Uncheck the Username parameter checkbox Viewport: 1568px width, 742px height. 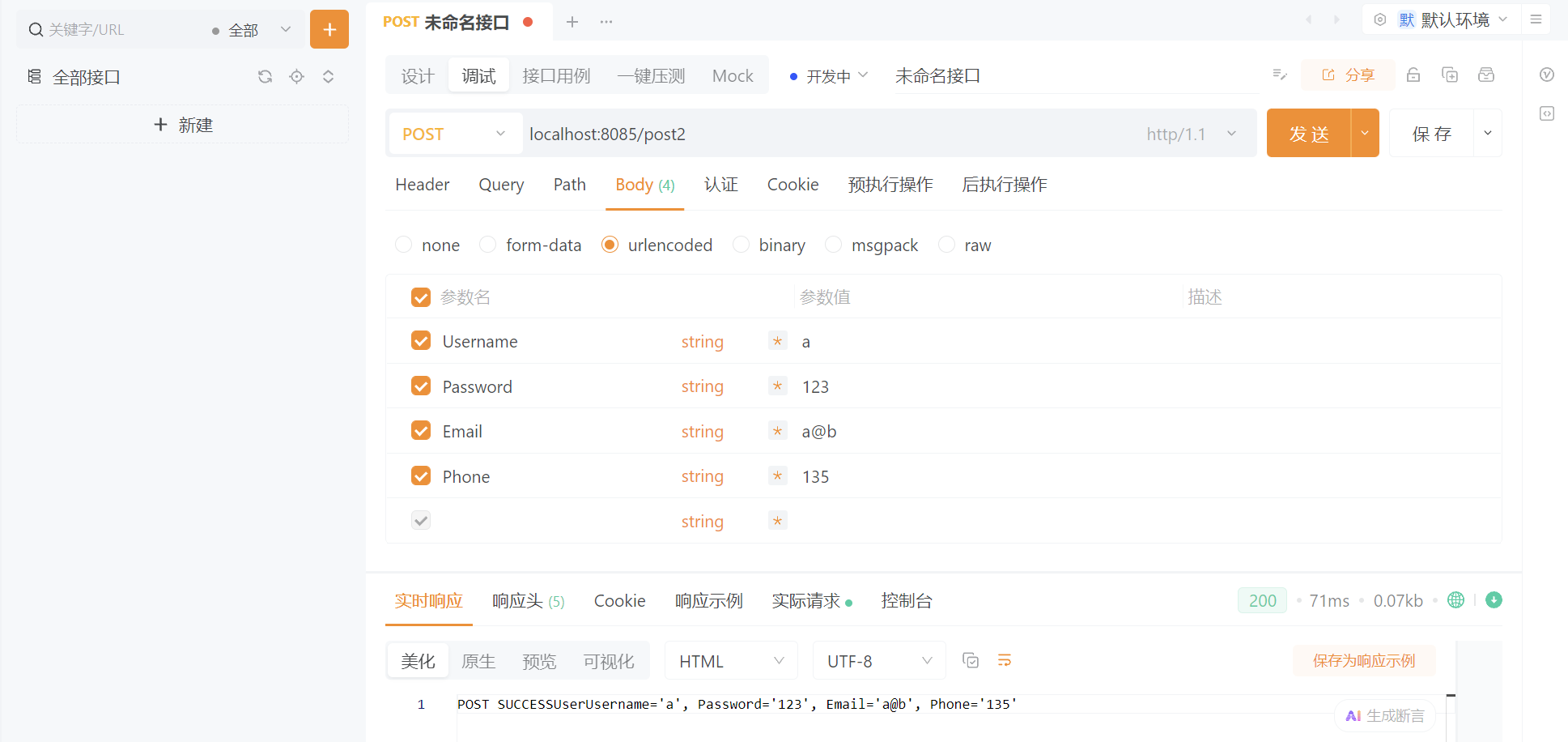pos(421,341)
